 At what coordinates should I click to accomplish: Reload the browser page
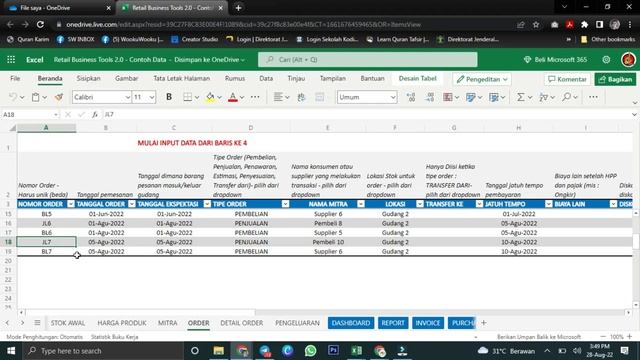coord(40,24)
